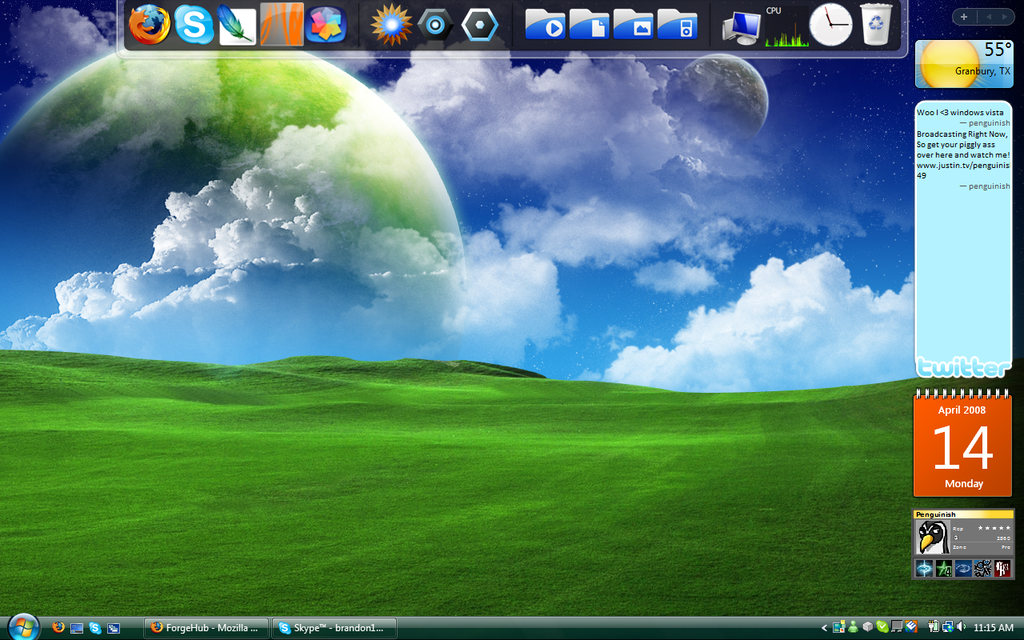Open the volume speaker tray icon
Viewport: 1024px width, 640px height.
click(961, 628)
